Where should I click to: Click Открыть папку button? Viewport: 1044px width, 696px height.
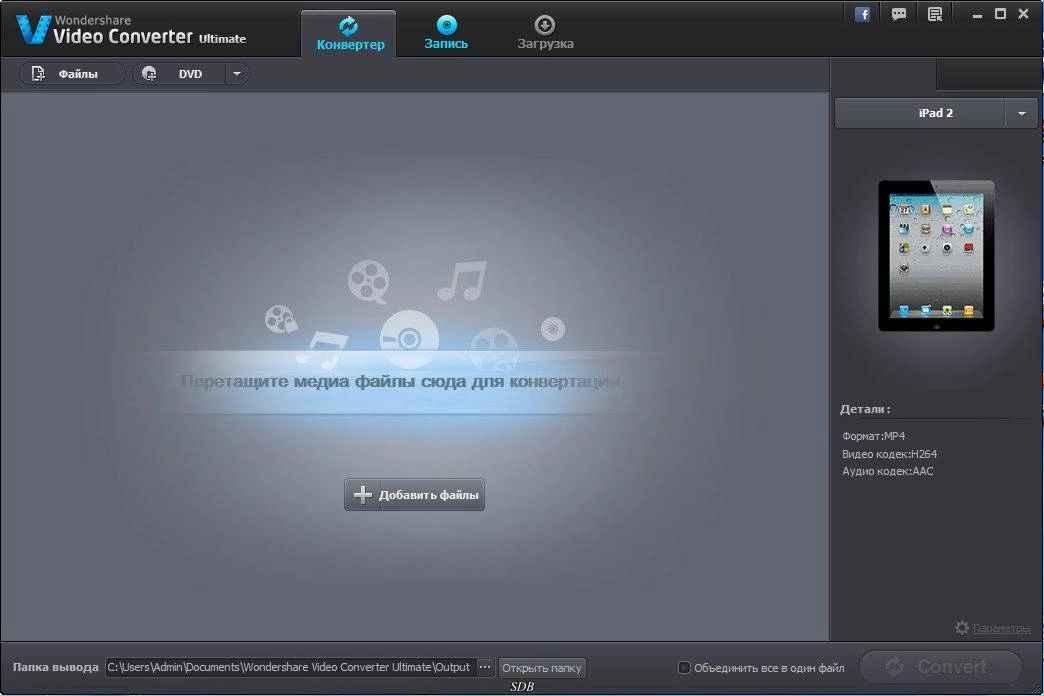click(x=542, y=667)
